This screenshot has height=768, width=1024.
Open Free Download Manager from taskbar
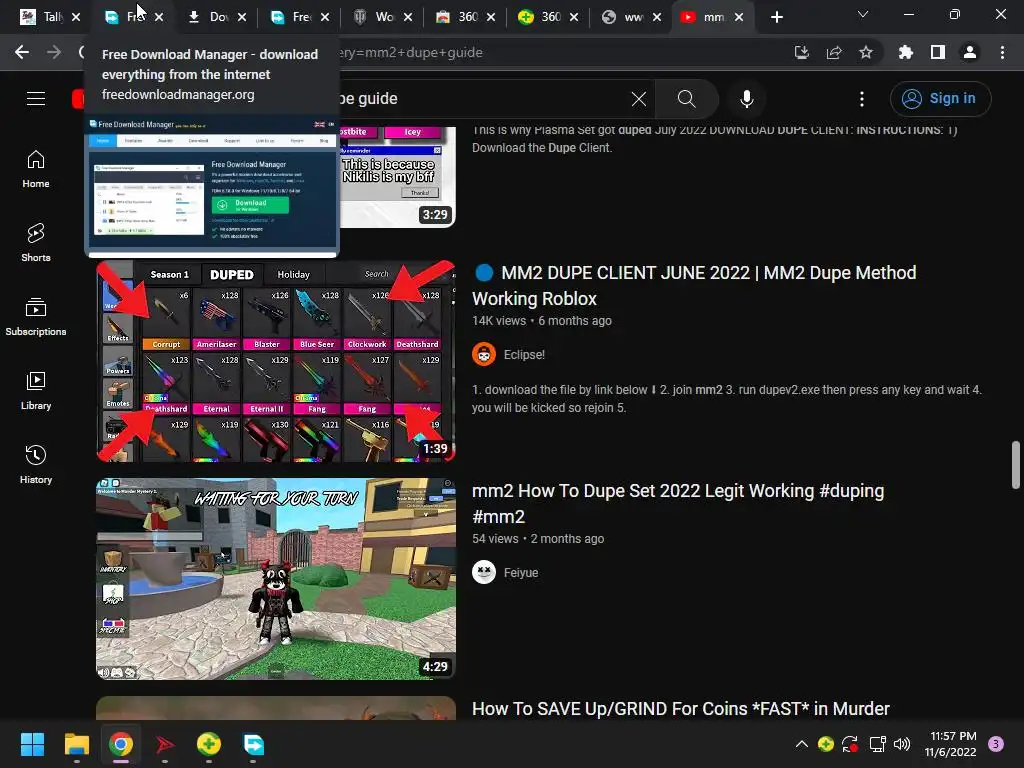(253, 744)
